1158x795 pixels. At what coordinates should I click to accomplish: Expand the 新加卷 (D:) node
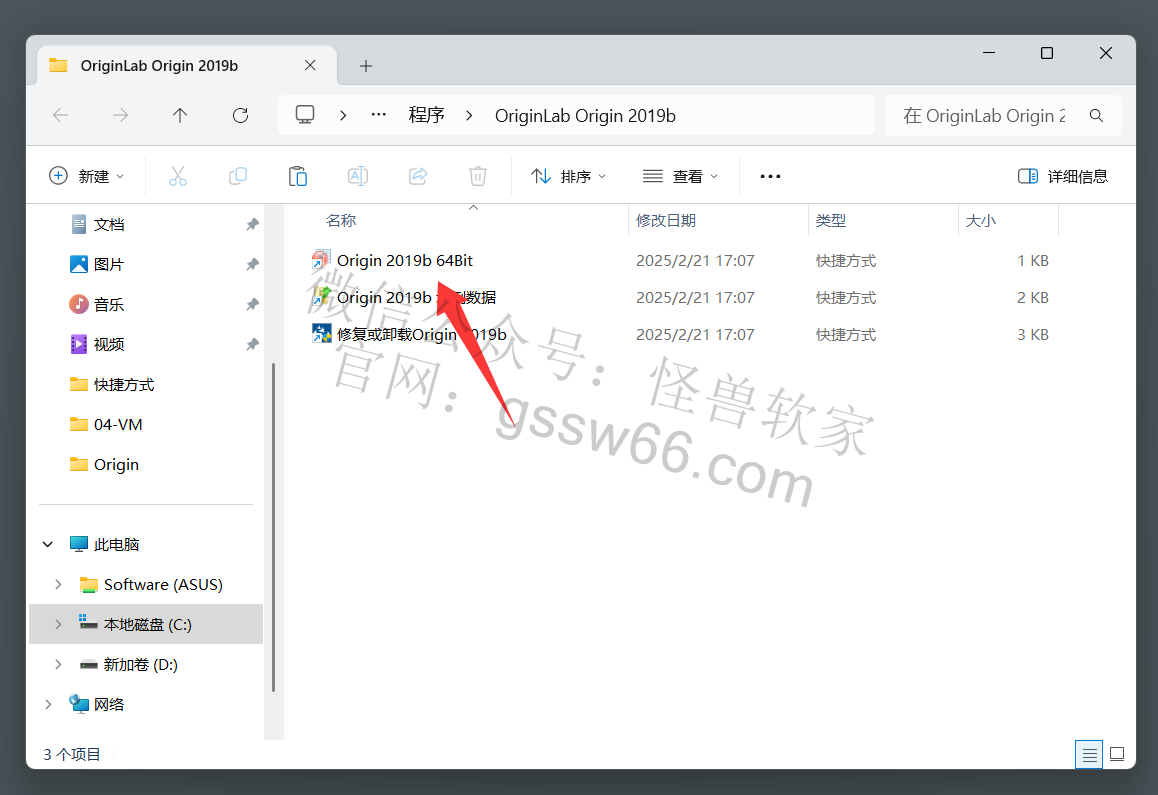click(58, 664)
